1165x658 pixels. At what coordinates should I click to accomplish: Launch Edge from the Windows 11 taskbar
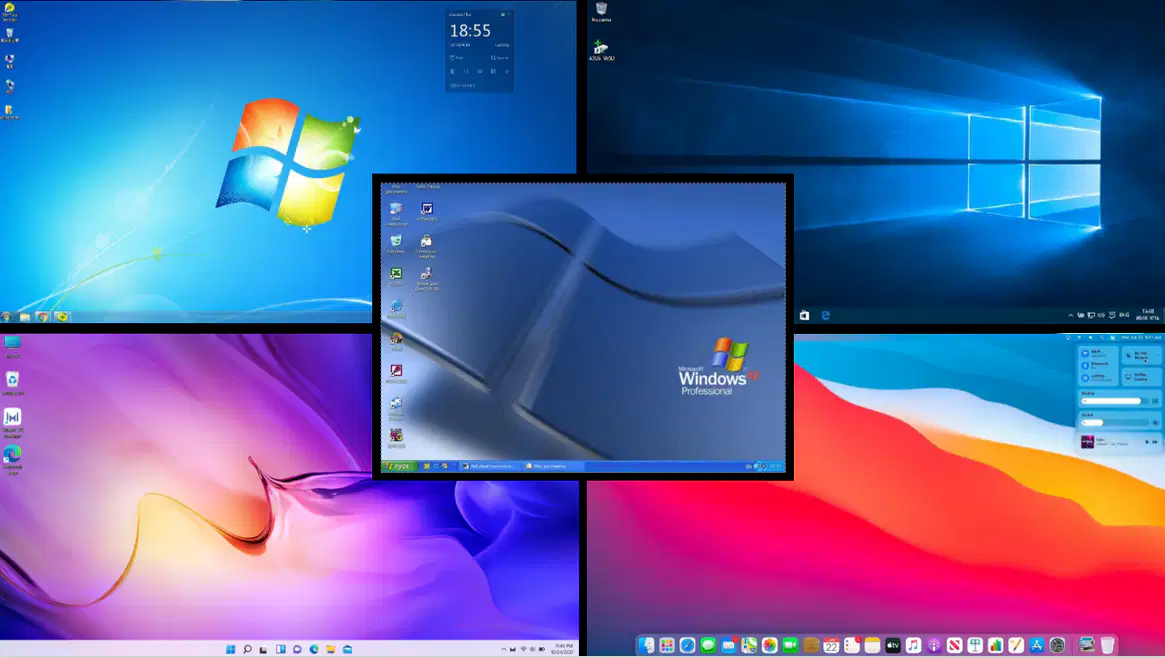(314, 649)
